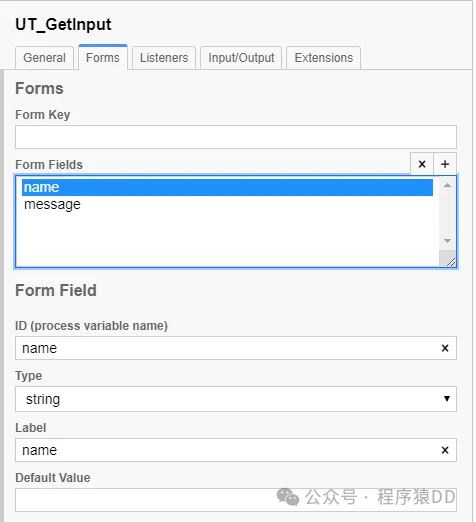Focus the Form Key input field
Image resolution: width=476 pixels, height=522 pixels.
pyautogui.click(x=236, y=137)
